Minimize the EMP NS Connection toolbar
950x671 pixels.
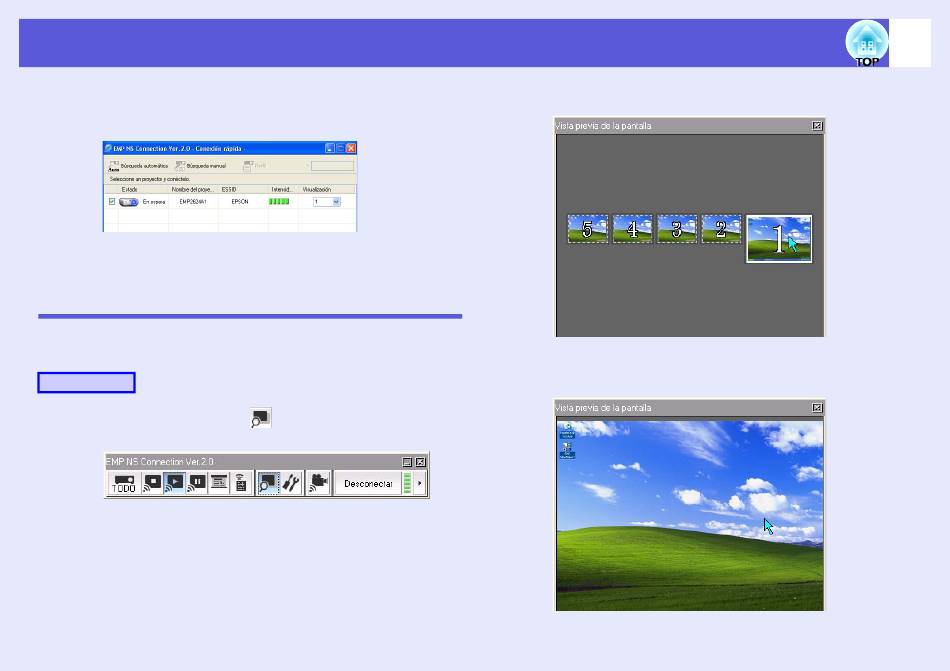407,462
